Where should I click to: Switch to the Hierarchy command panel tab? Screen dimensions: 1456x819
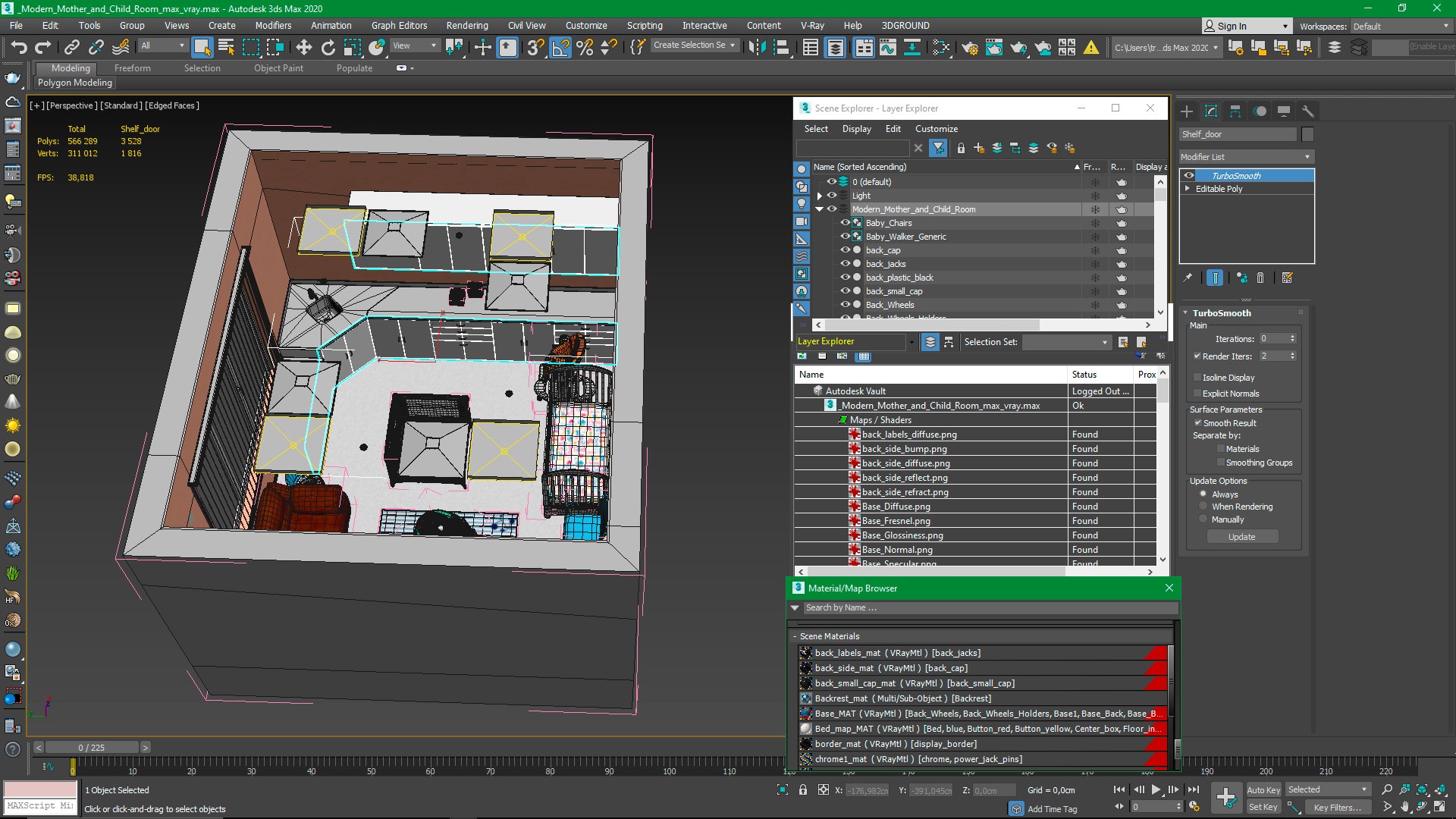point(1235,111)
